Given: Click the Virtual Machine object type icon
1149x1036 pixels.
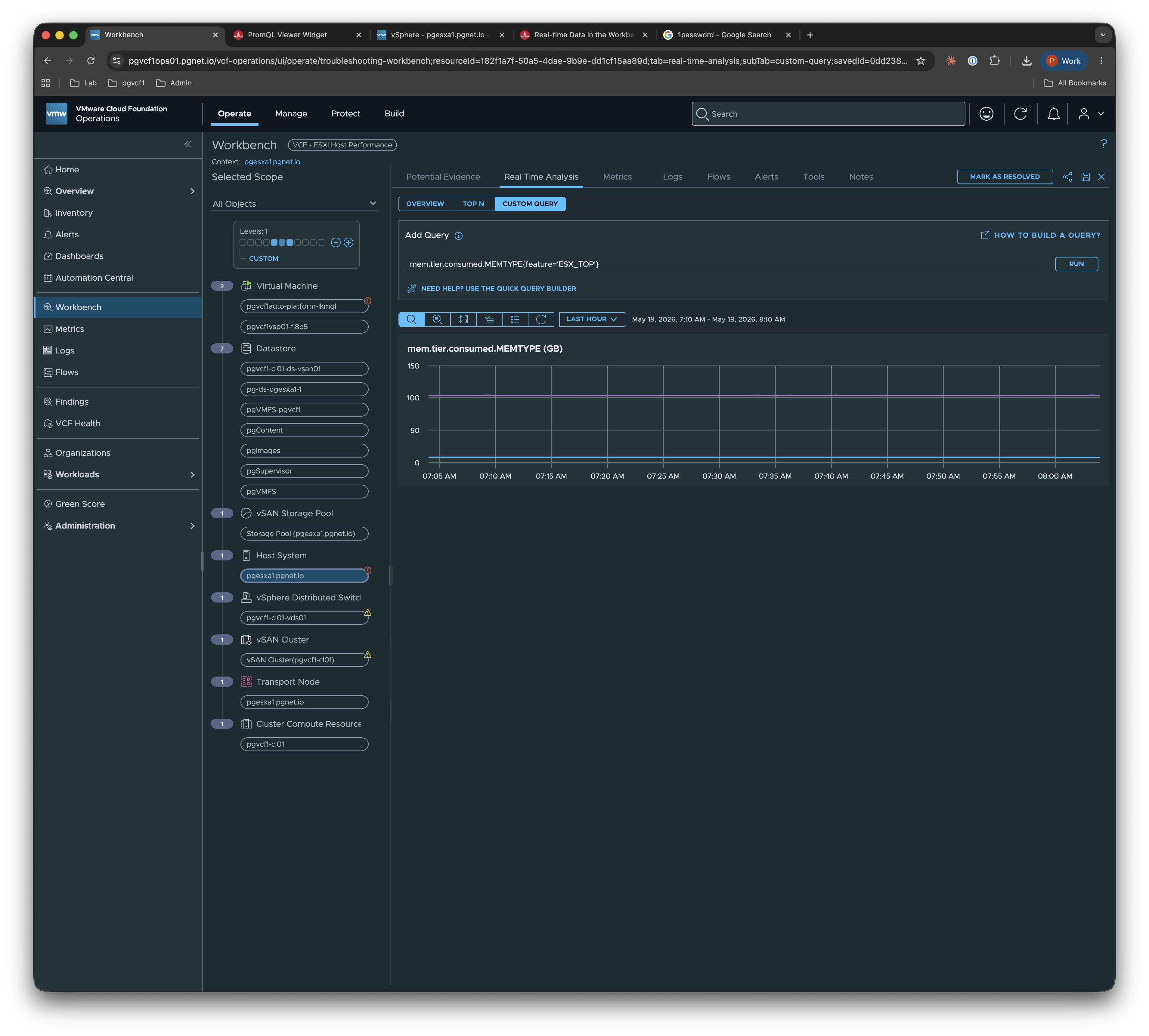Looking at the screenshot, I should (x=246, y=286).
